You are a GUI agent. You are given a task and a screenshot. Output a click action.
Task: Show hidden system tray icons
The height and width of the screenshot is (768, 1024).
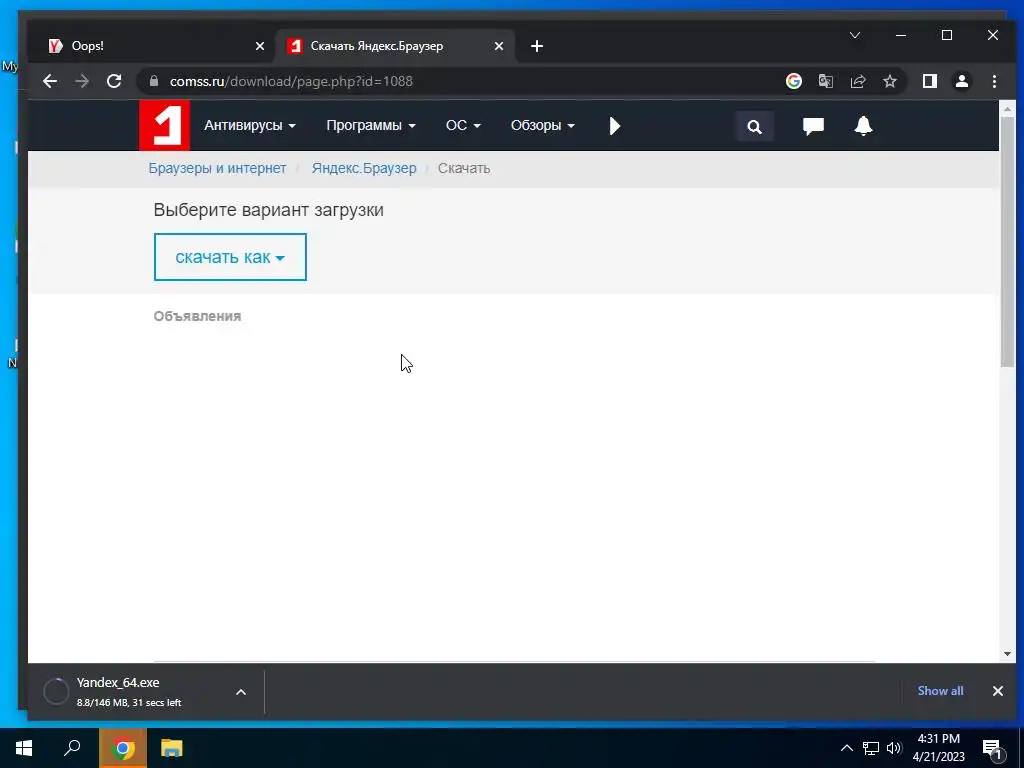click(846, 748)
